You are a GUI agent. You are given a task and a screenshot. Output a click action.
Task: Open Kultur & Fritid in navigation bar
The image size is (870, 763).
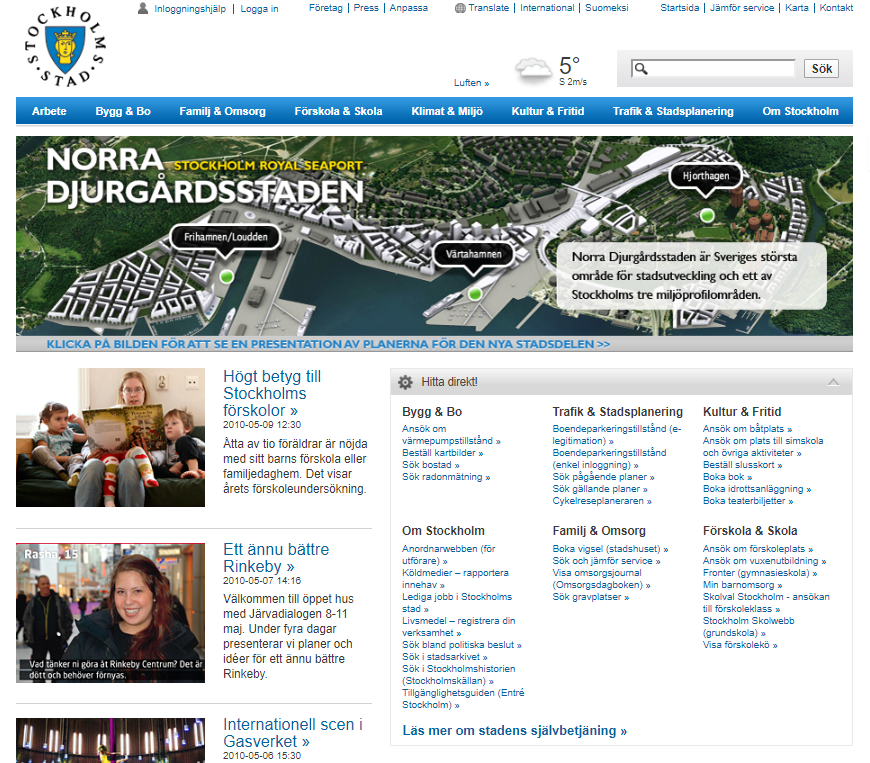tap(548, 111)
